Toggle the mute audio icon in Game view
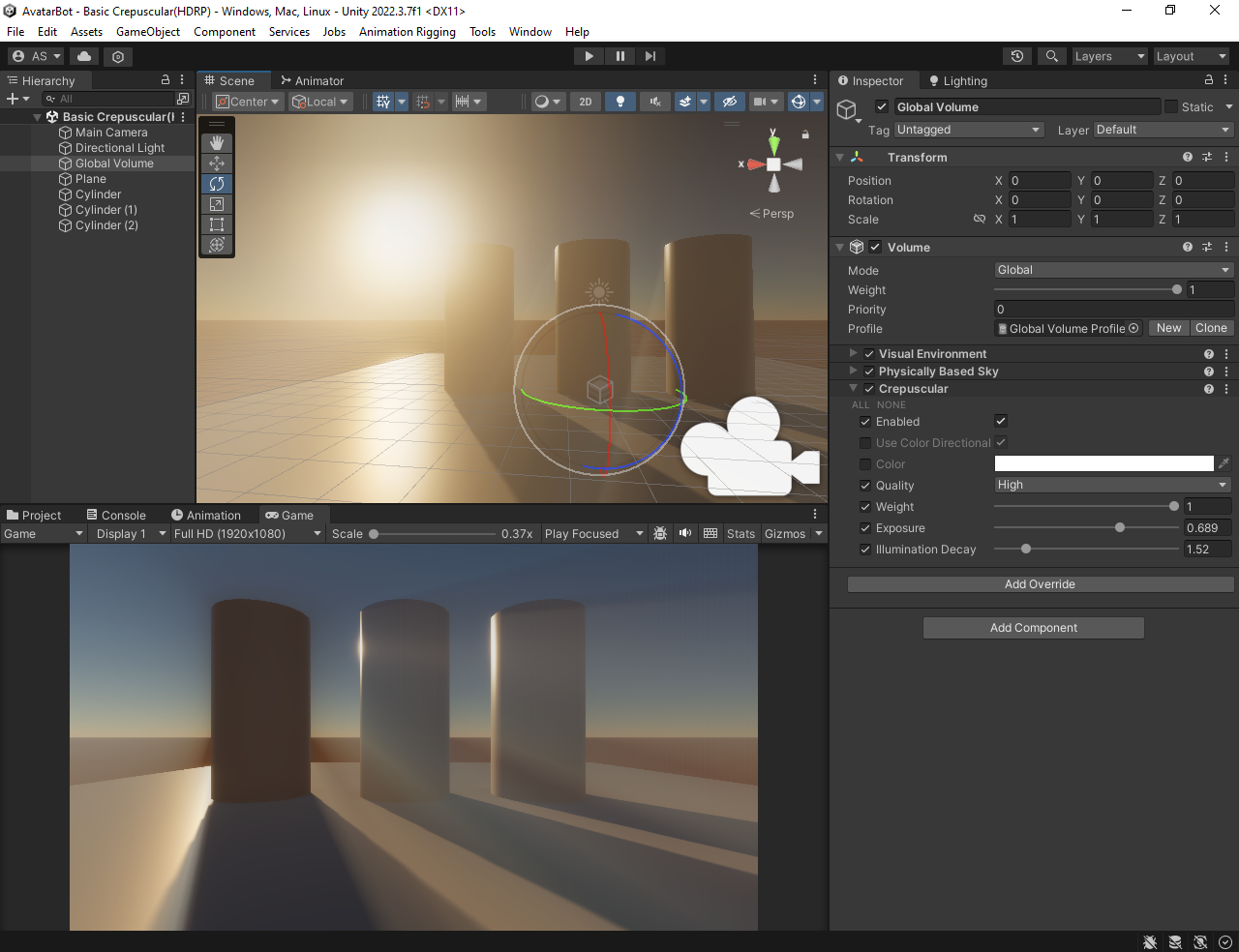 (684, 533)
